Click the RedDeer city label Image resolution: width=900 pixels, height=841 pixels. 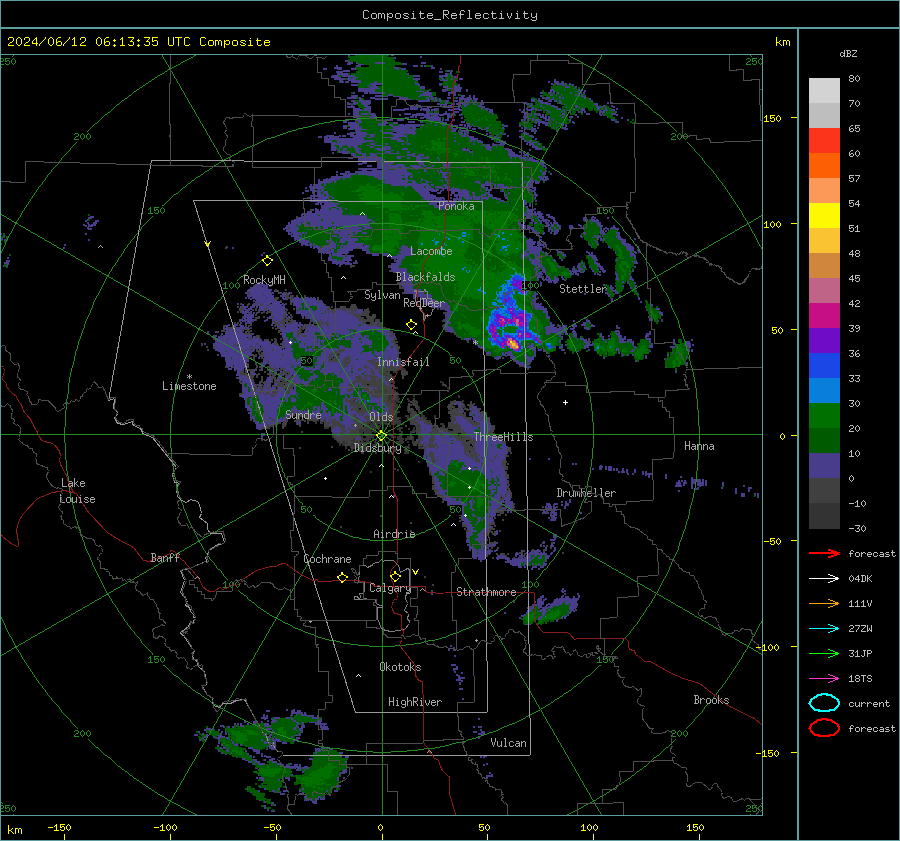424,303
